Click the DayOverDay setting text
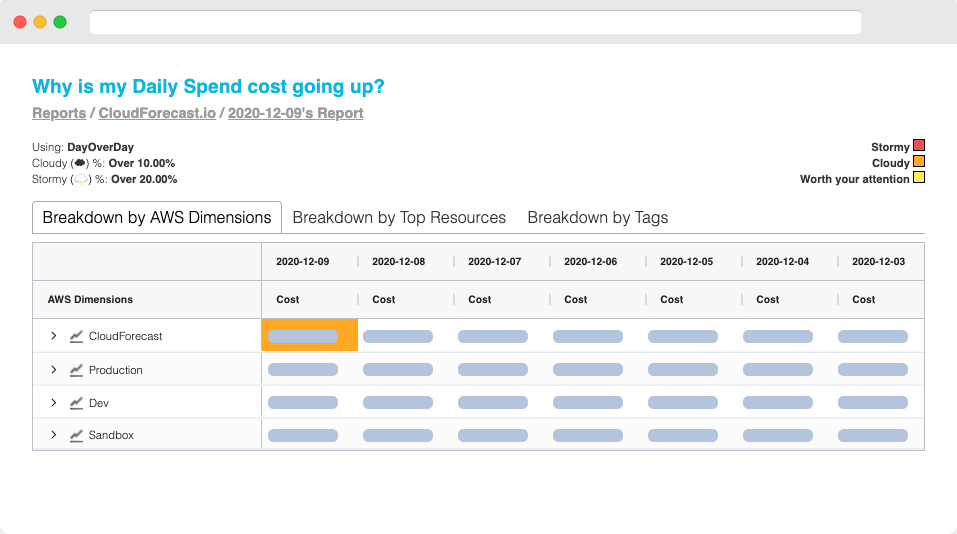Image resolution: width=957 pixels, height=534 pixels. coord(100,147)
